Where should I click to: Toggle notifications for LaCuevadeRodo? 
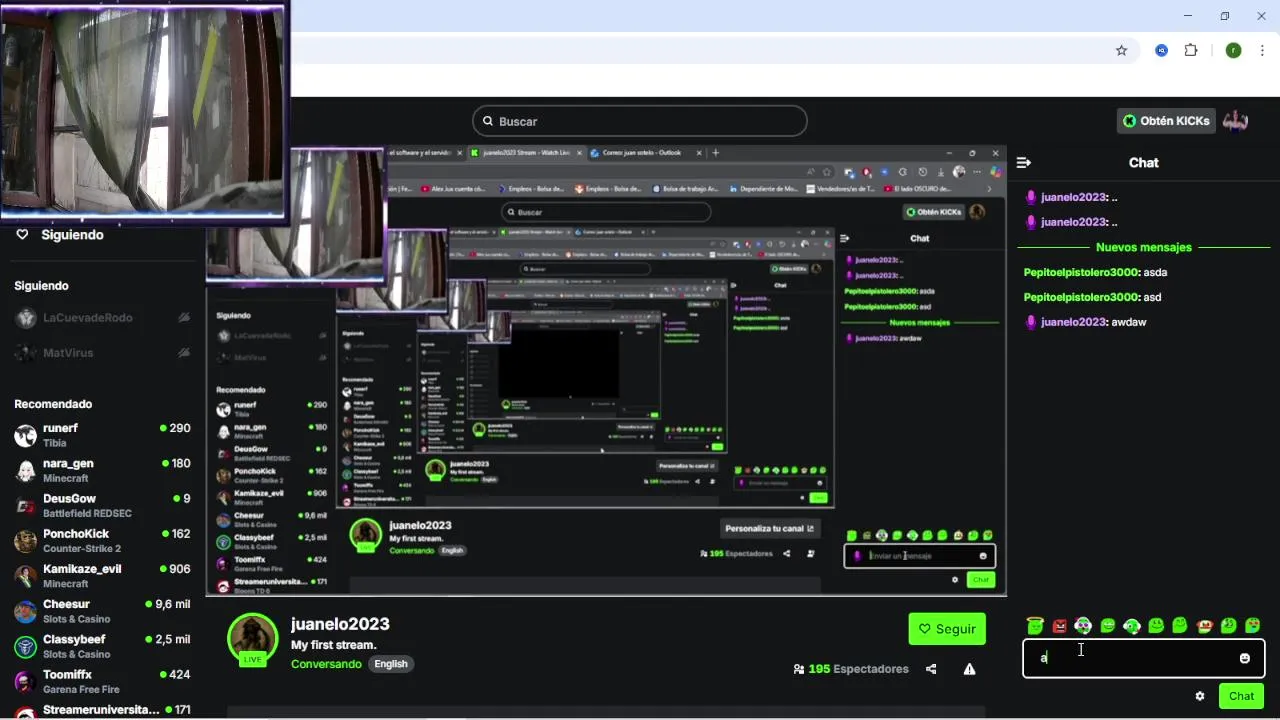click(184, 317)
